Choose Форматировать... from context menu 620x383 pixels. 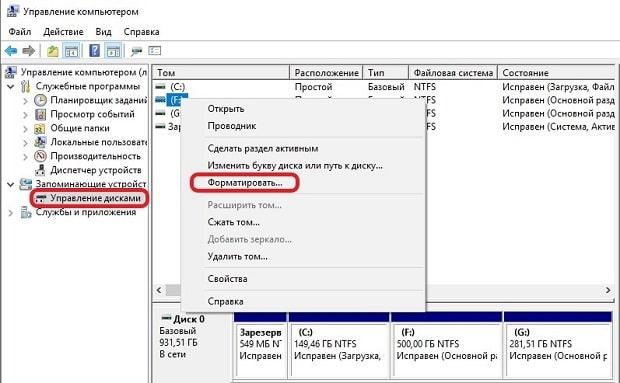pyautogui.click(x=245, y=183)
